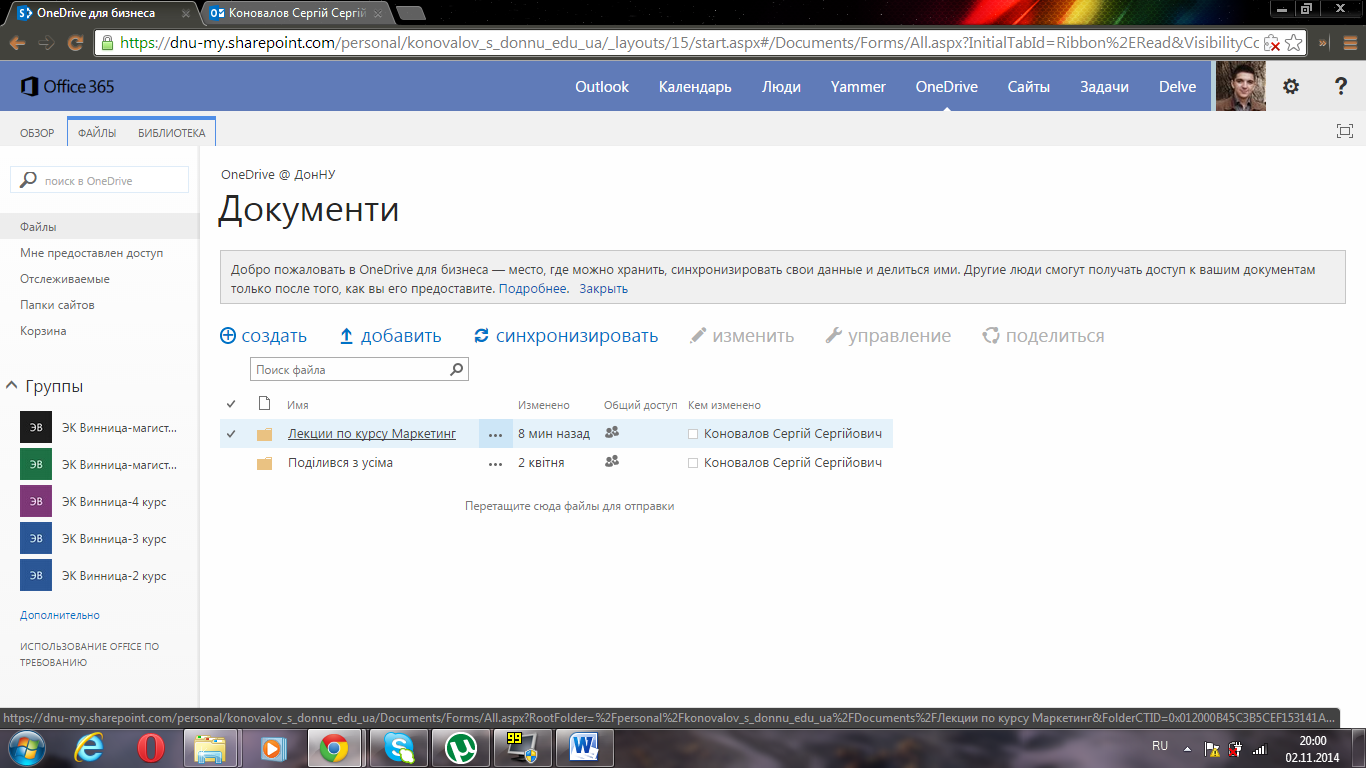The height and width of the screenshot is (768, 1366).
Task: Open Skype from the taskbar
Action: [398, 748]
